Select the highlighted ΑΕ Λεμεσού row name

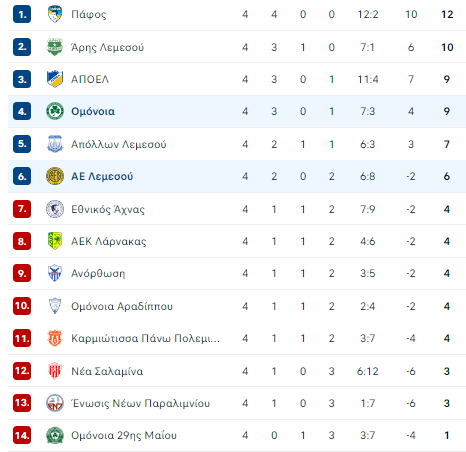102,176
